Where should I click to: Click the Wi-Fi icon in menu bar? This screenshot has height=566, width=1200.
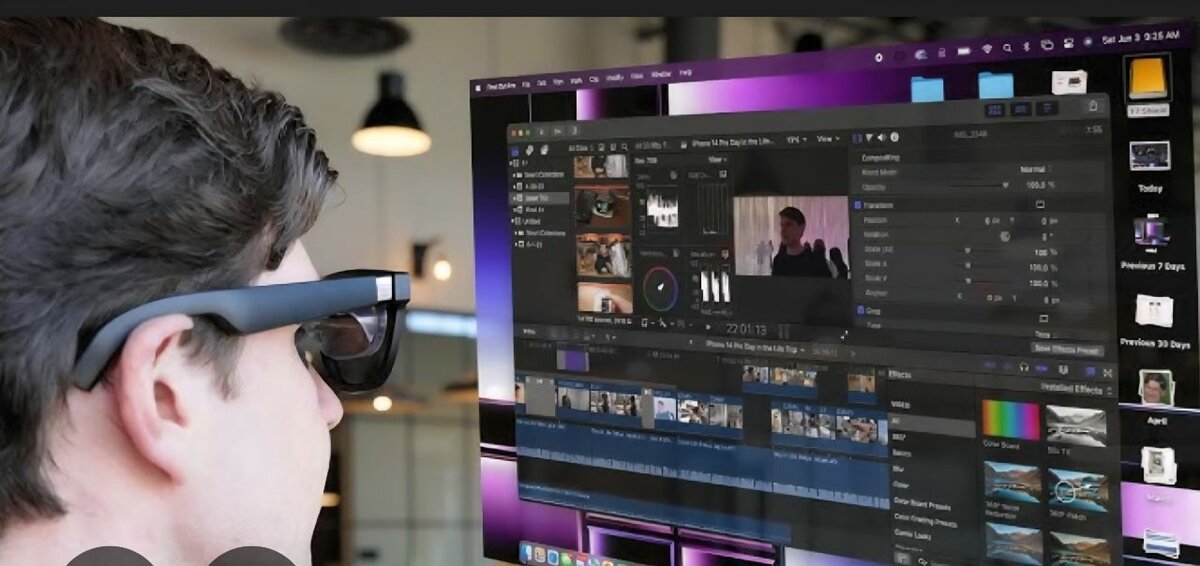[x=986, y=46]
